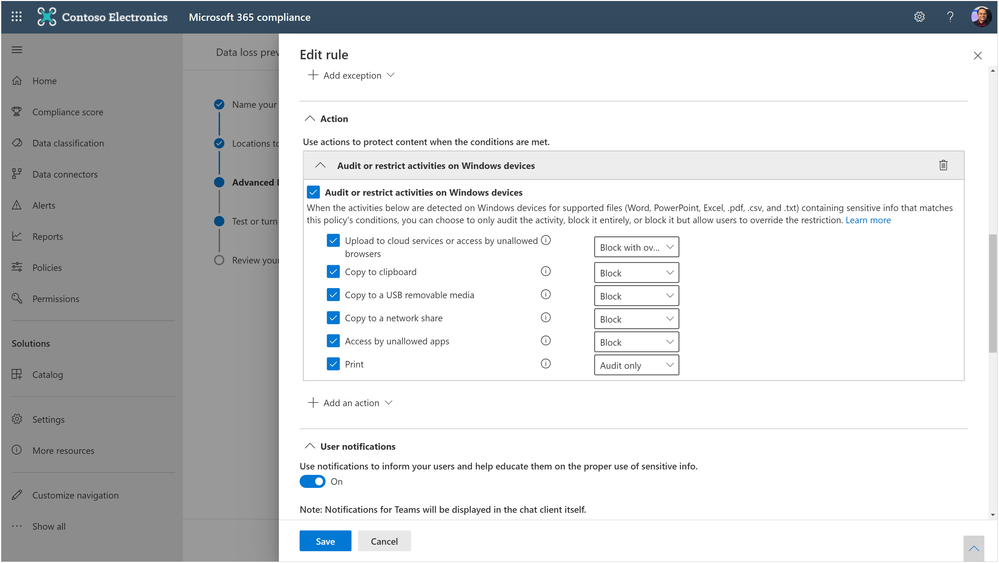Close the Edit rule panel

click(978, 55)
